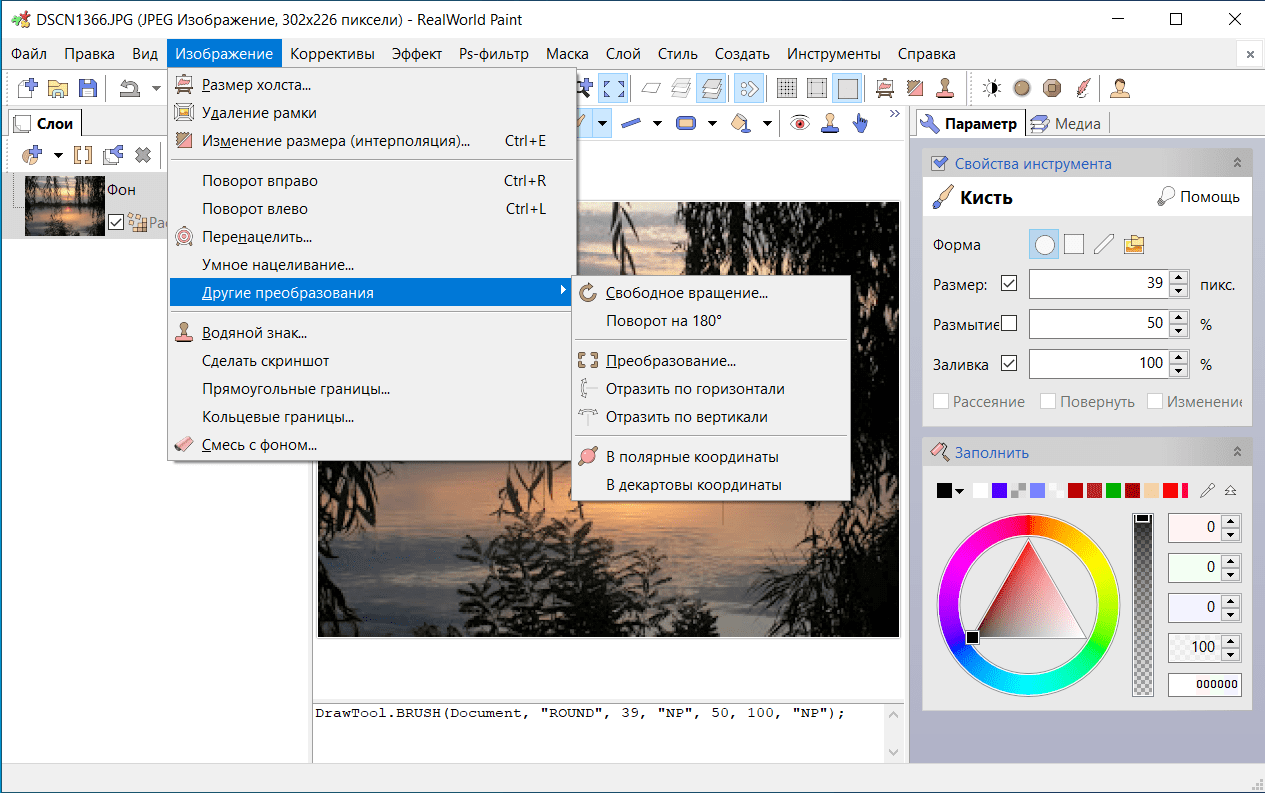Select the blue Line drawing tool
This screenshot has width=1265, height=793.
631,123
